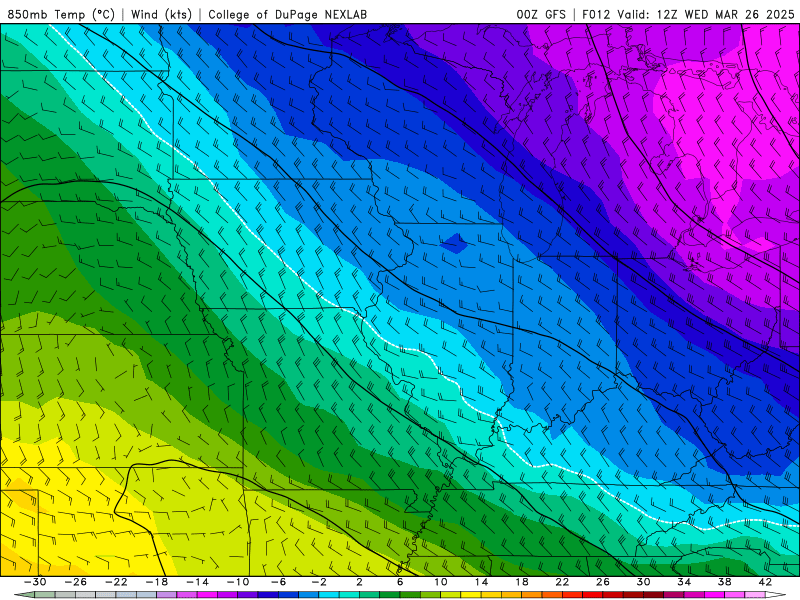The height and width of the screenshot is (600, 800).
Task: Click the legend value 30
Action: (643, 582)
